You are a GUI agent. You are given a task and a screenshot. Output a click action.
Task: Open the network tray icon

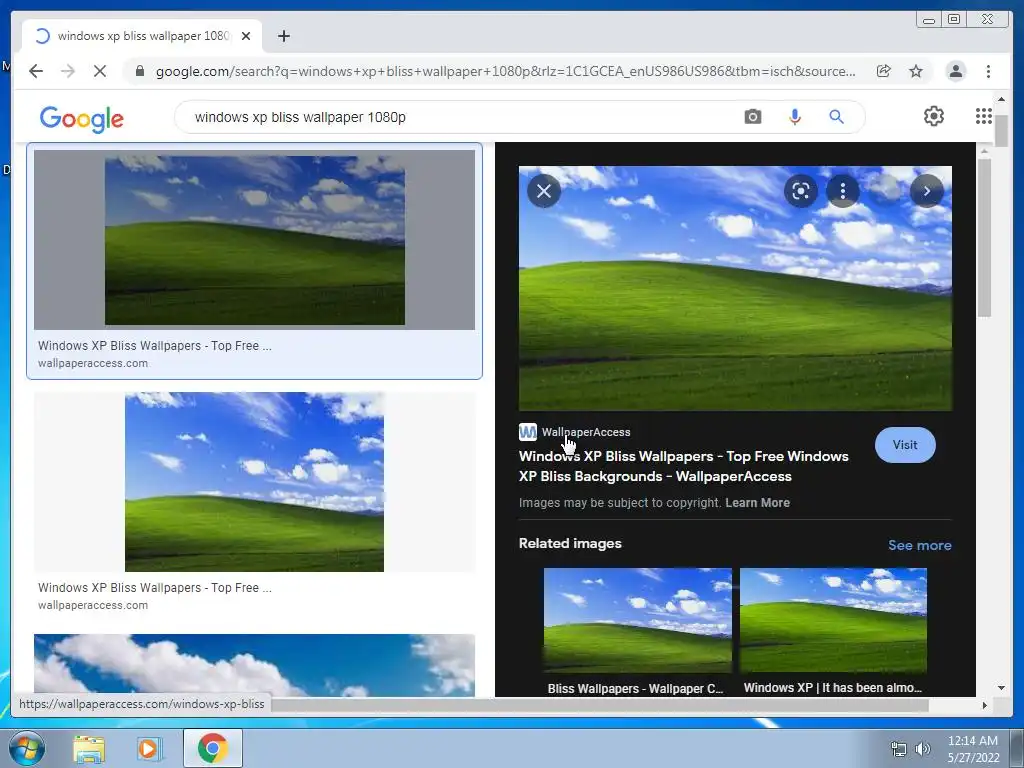tap(899, 749)
